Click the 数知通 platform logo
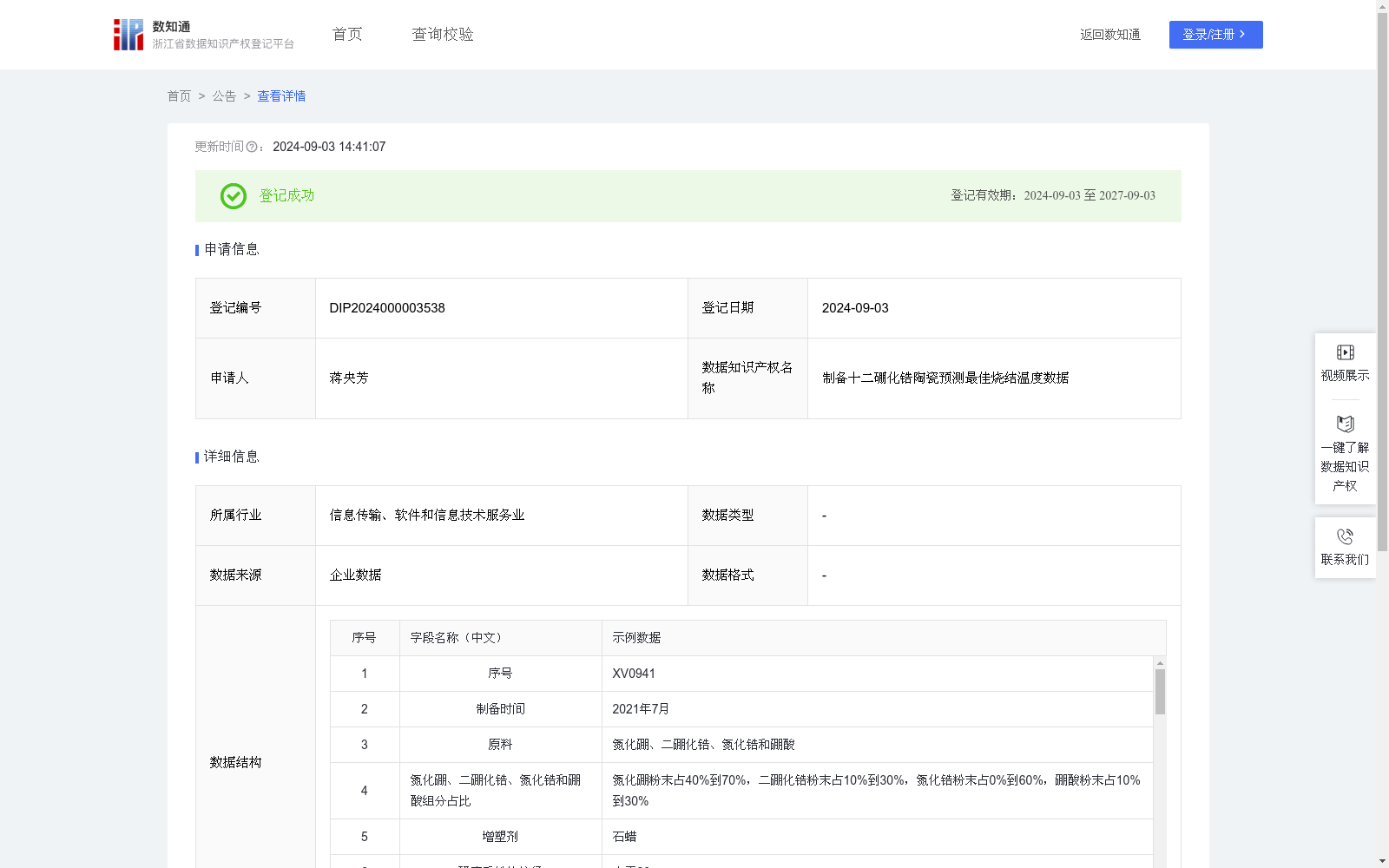Viewport: 1389px width, 868px height. tap(204, 35)
